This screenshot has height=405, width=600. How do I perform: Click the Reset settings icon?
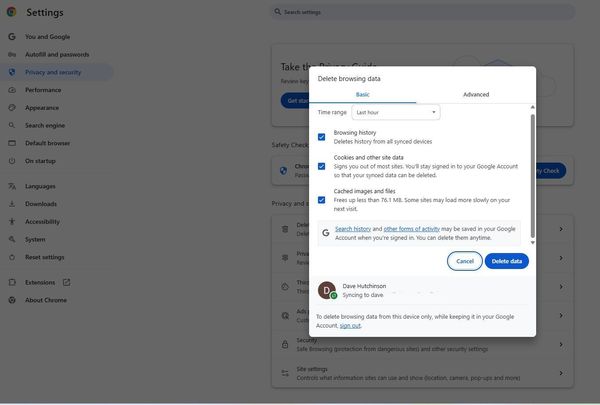(12, 257)
